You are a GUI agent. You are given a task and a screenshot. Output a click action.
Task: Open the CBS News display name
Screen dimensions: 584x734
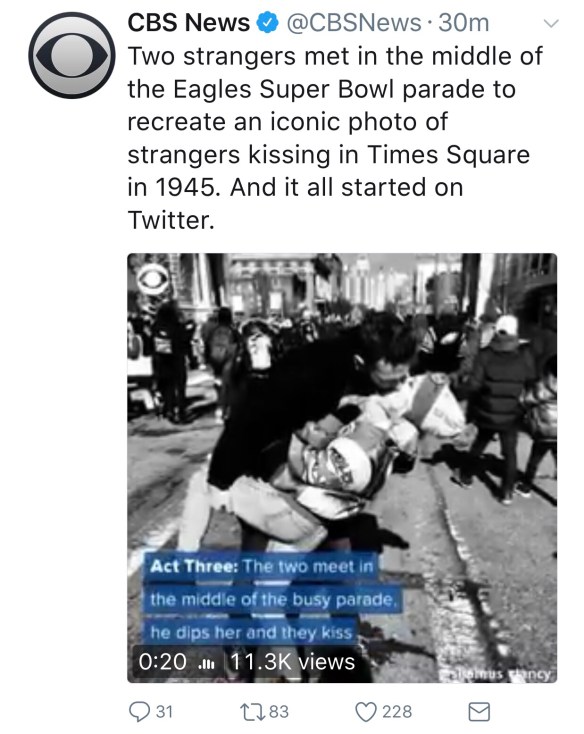click(x=189, y=22)
